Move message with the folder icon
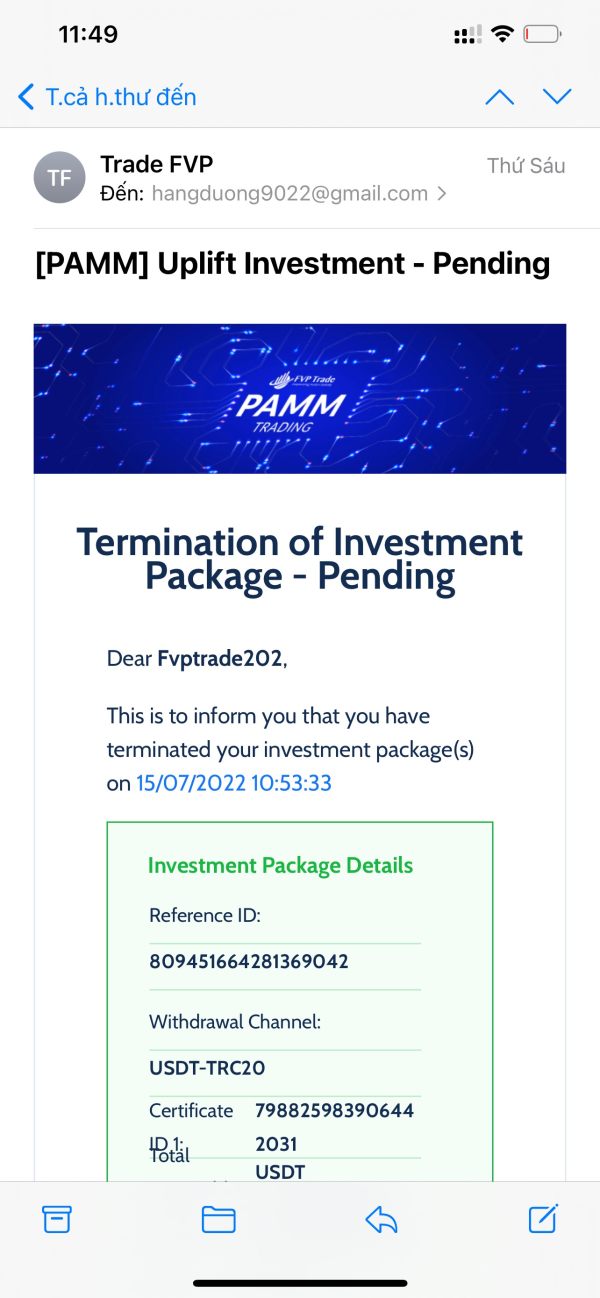The width and height of the screenshot is (600, 1298). point(218,1219)
